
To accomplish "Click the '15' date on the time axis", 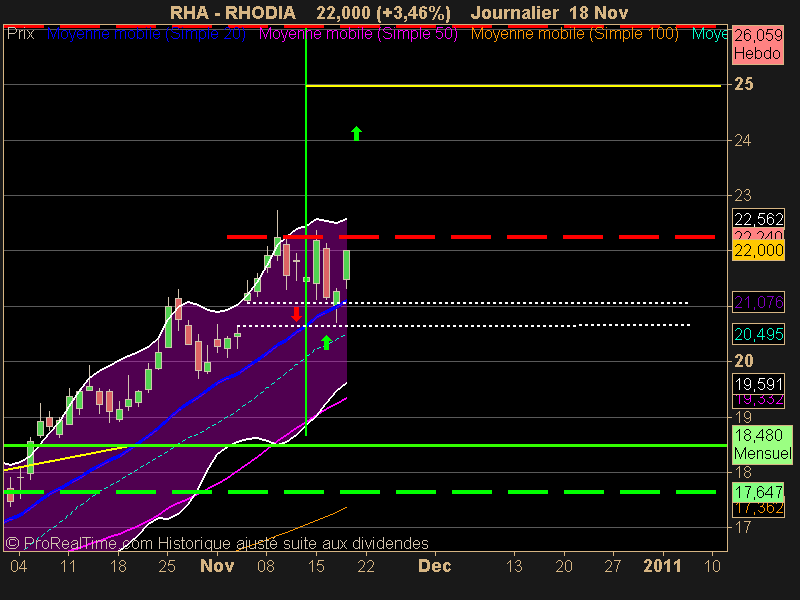I will (x=316, y=566).
